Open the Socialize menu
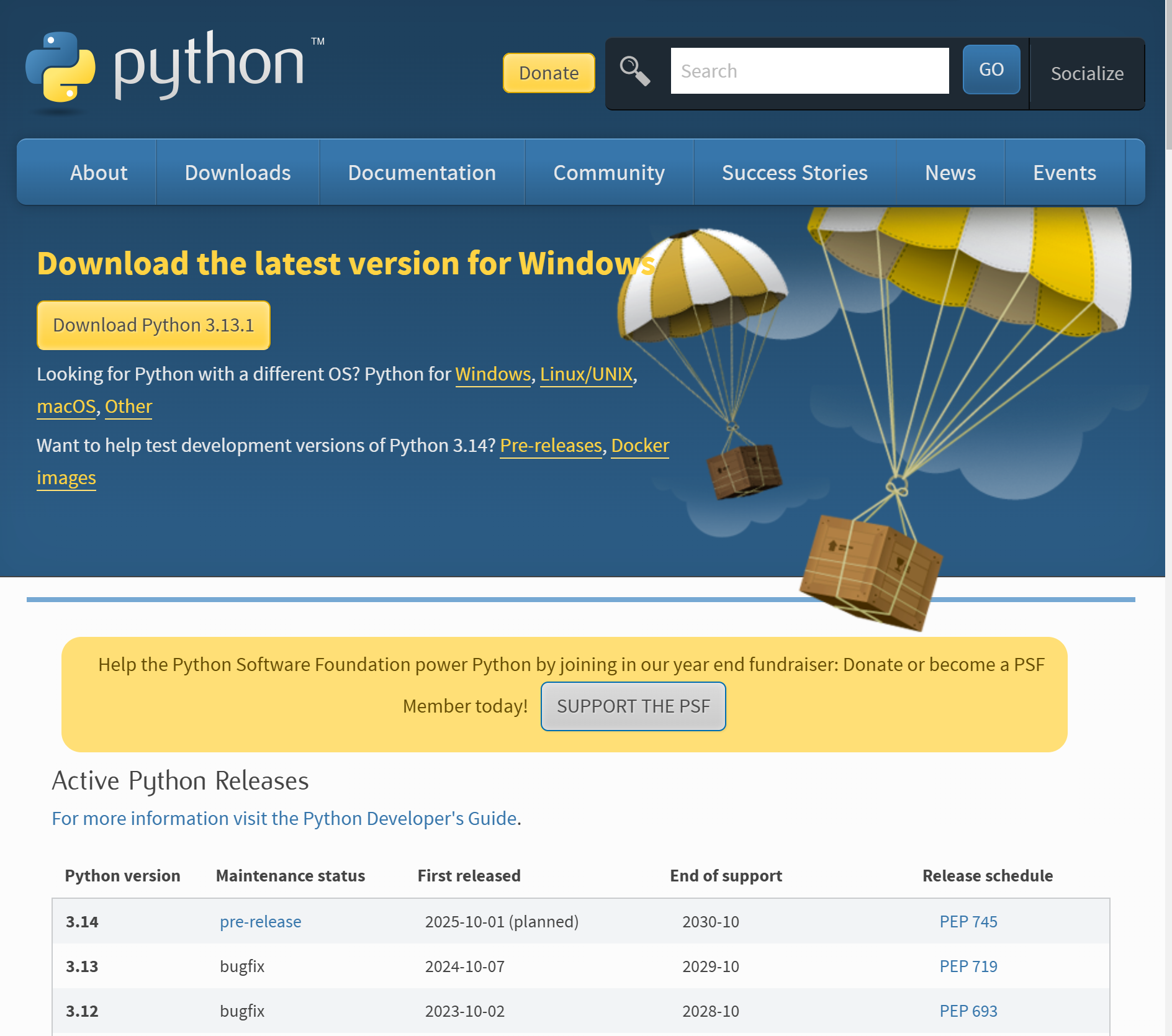Screen dimensions: 1172x1036 click(1087, 73)
